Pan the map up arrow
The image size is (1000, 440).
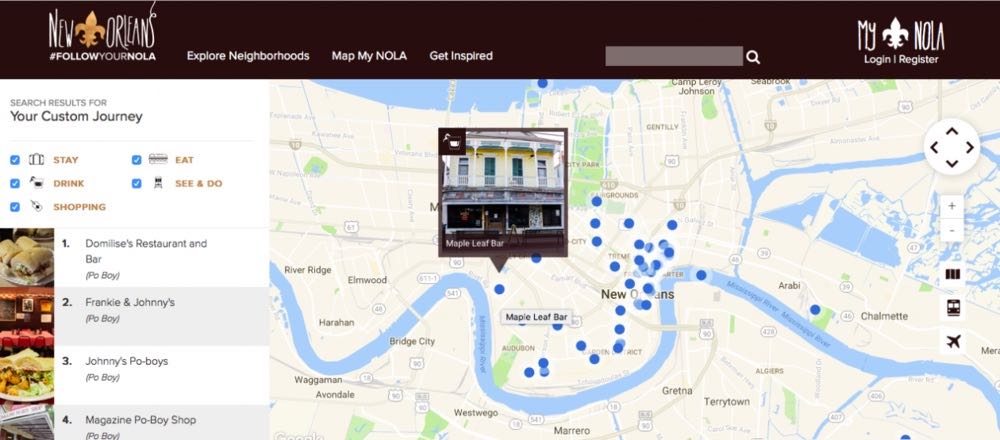pos(952,131)
